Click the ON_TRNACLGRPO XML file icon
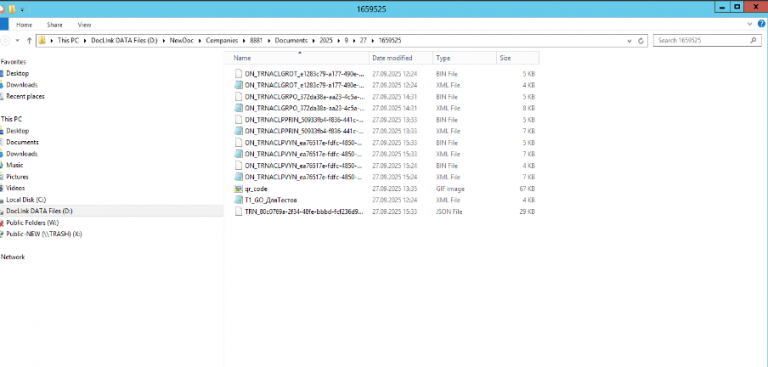The width and height of the screenshot is (768, 367). click(238, 108)
